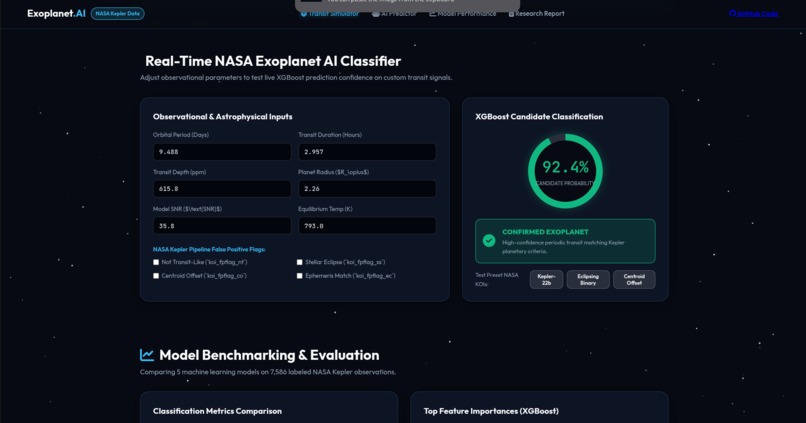Click the 'XGBoost Candidate Classification' title
Image resolution: width=806 pixels, height=423 pixels.
tap(539, 117)
